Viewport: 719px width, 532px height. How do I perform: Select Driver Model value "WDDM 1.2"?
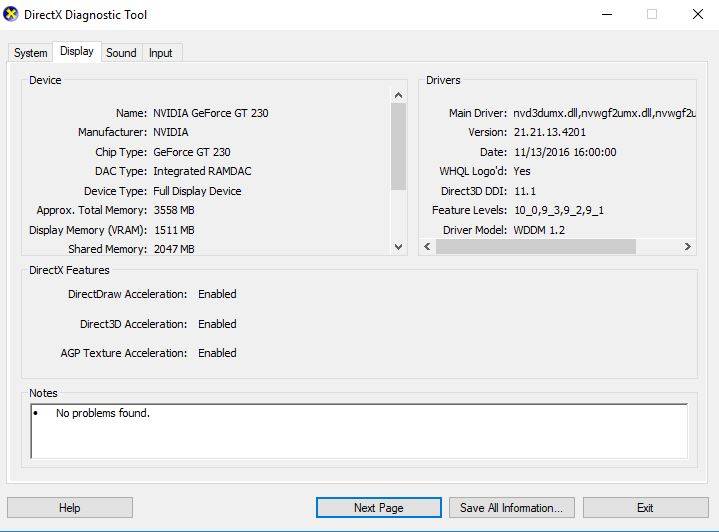[x=539, y=230]
